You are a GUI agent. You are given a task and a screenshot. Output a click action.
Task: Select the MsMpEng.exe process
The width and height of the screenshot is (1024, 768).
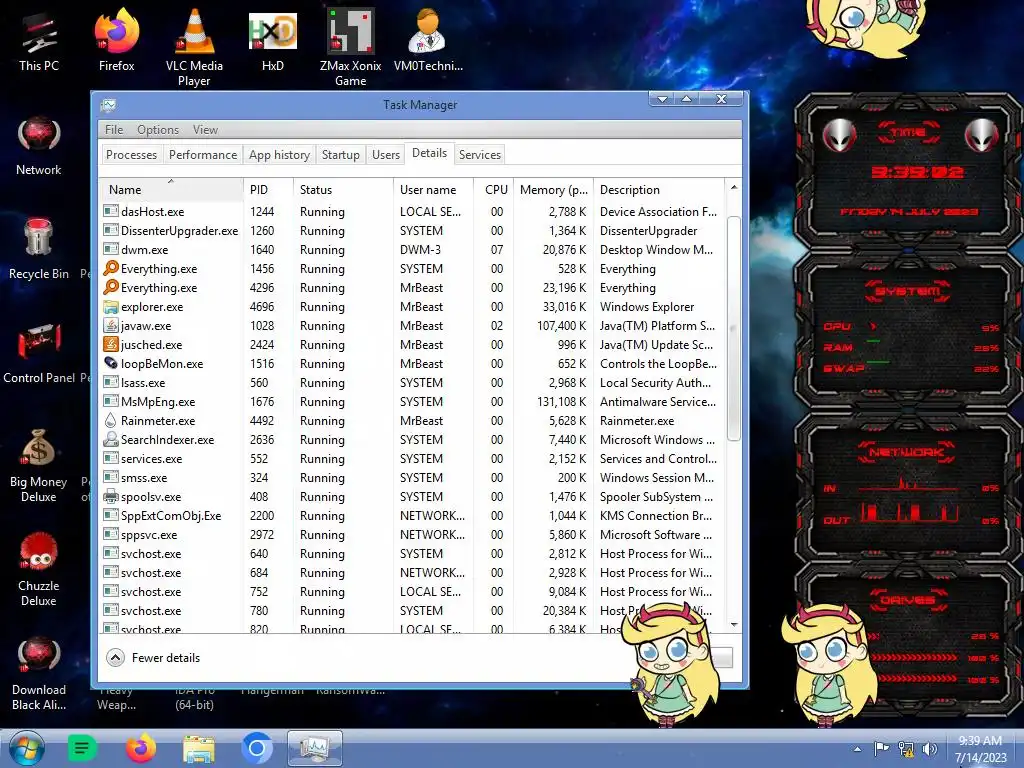[412, 401]
